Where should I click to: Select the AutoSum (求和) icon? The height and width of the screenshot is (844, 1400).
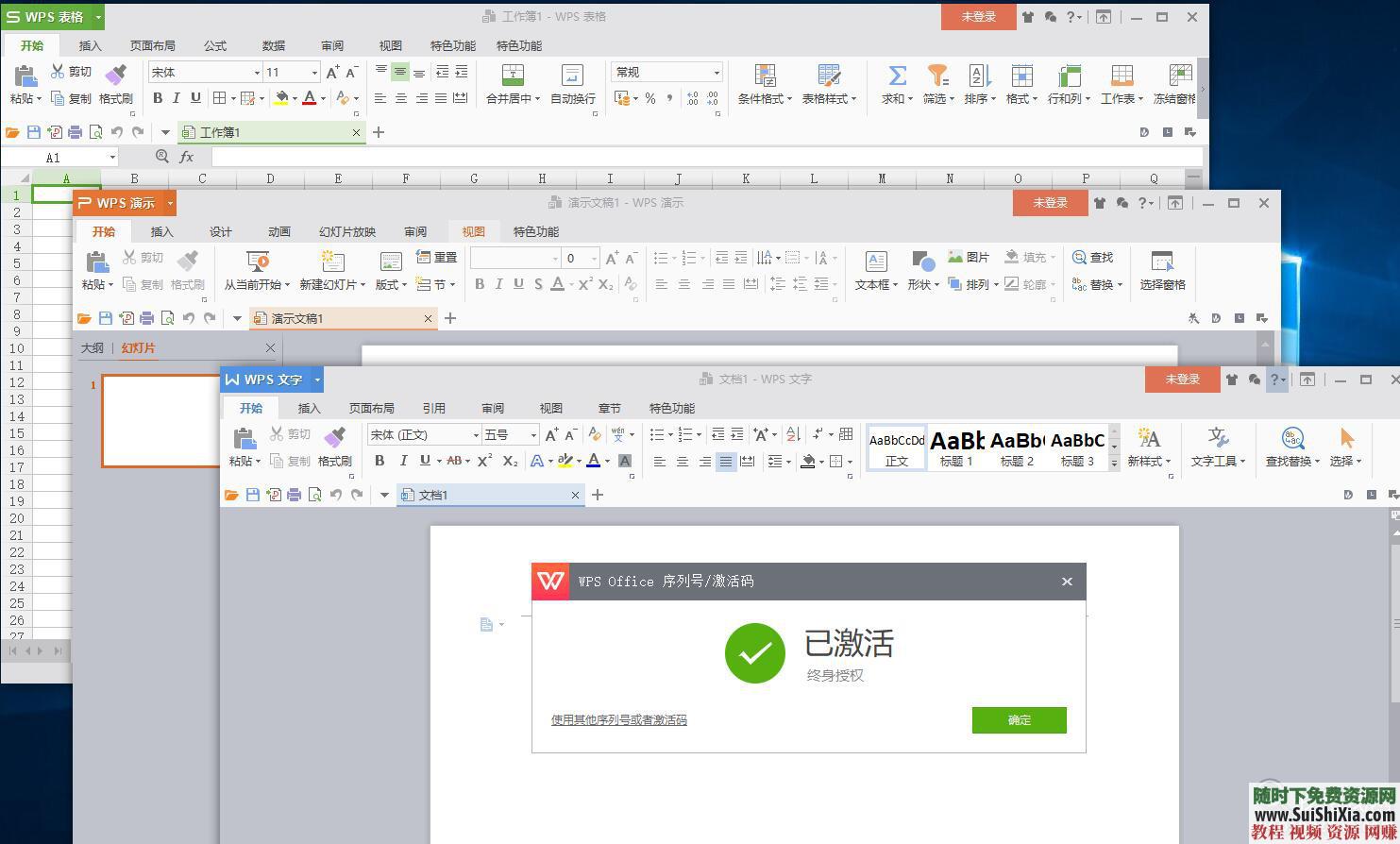(x=895, y=83)
